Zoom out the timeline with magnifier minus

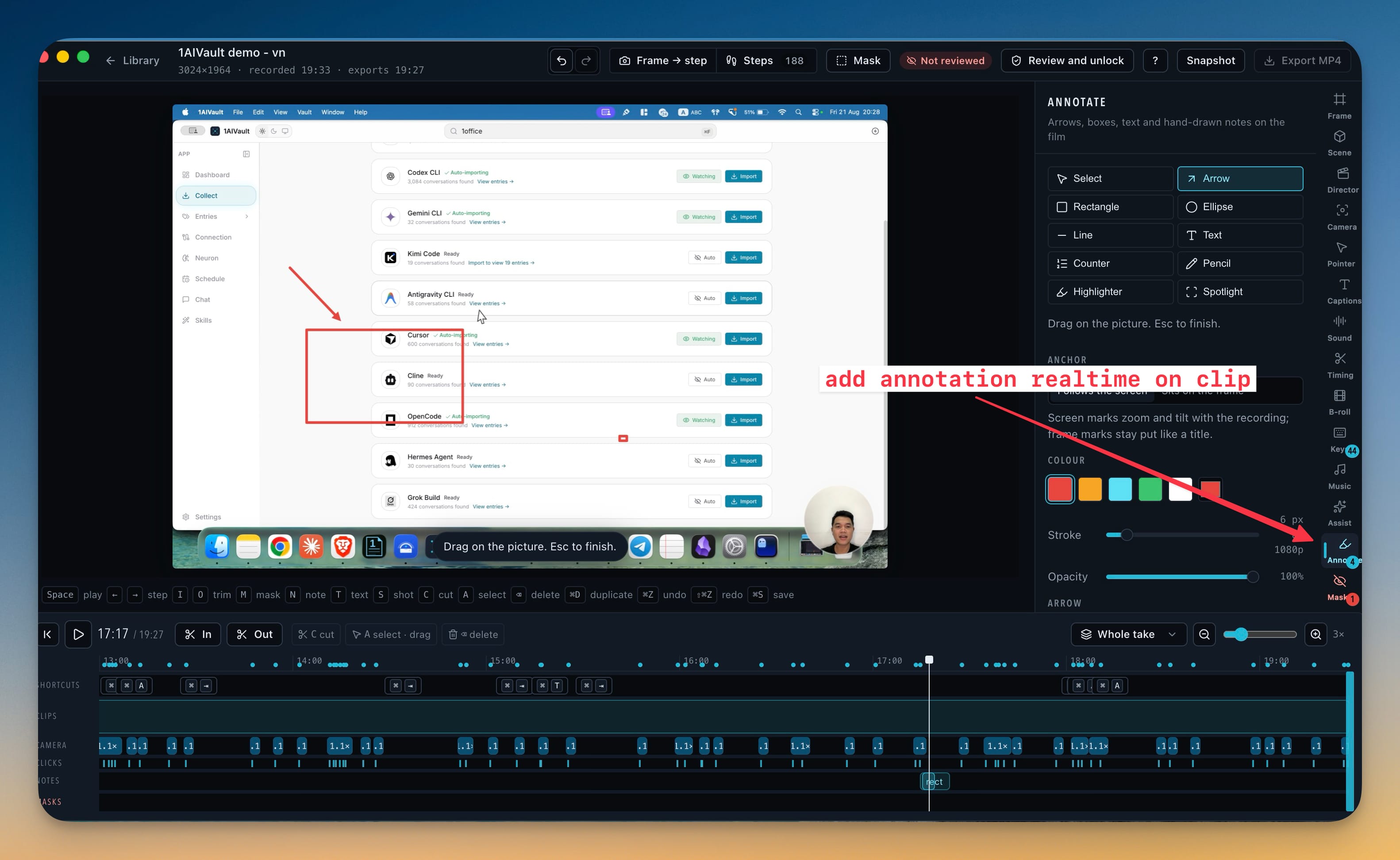click(x=1204, y=634)
